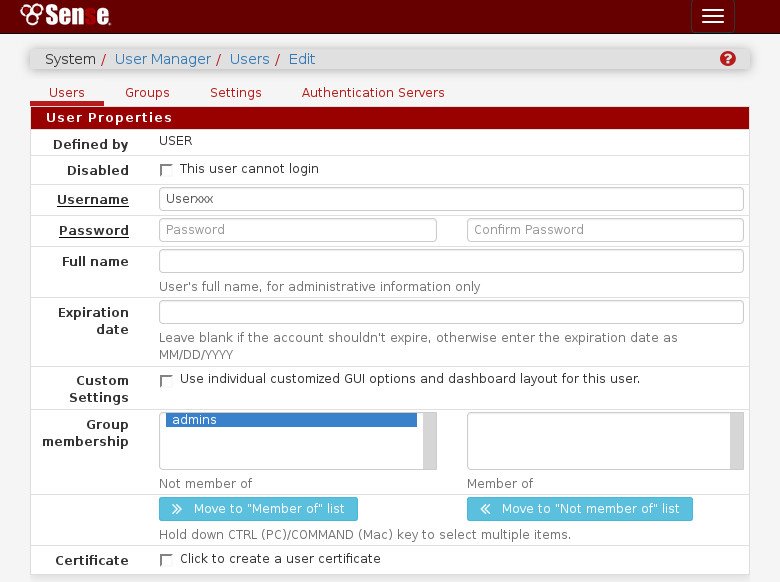Enable 'This user cannot login' checkbox

tap(166, 170)
